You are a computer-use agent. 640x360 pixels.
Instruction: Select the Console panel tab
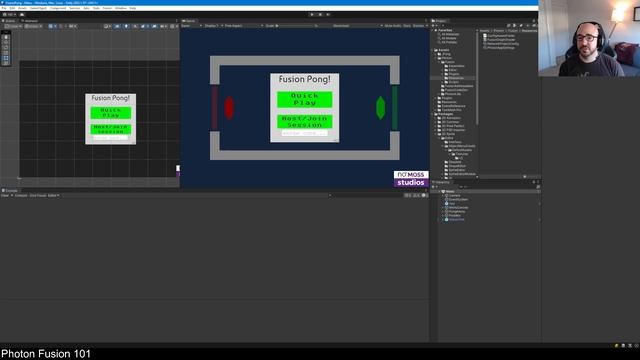10,191
